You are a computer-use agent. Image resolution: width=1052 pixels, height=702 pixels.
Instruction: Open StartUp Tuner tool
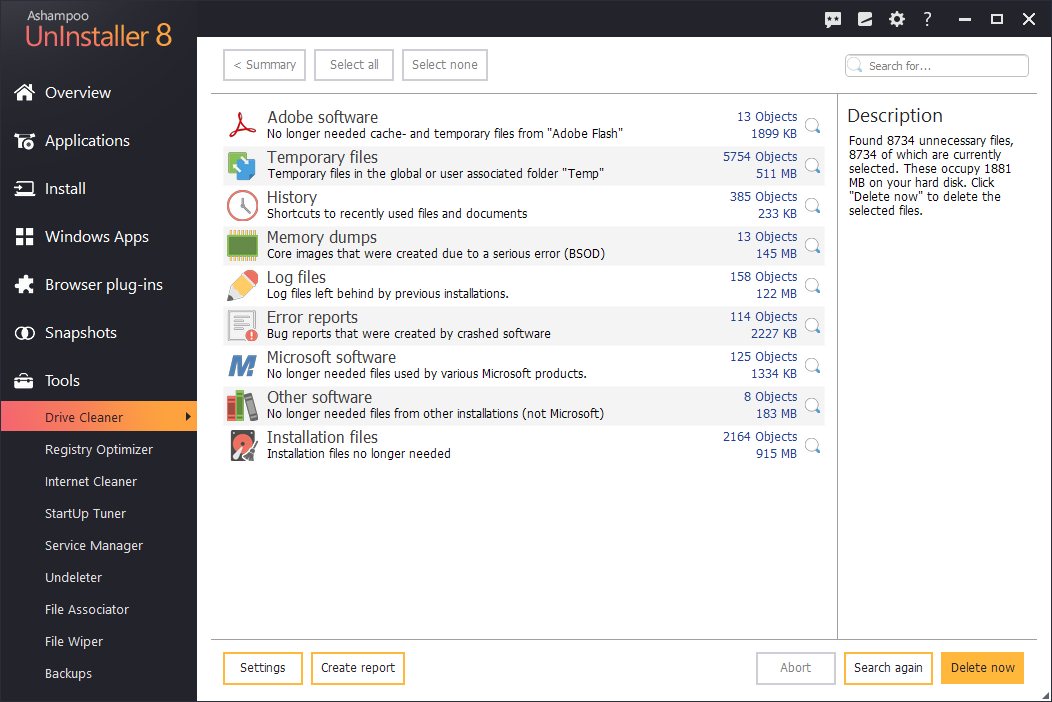[x=85, y=513]
